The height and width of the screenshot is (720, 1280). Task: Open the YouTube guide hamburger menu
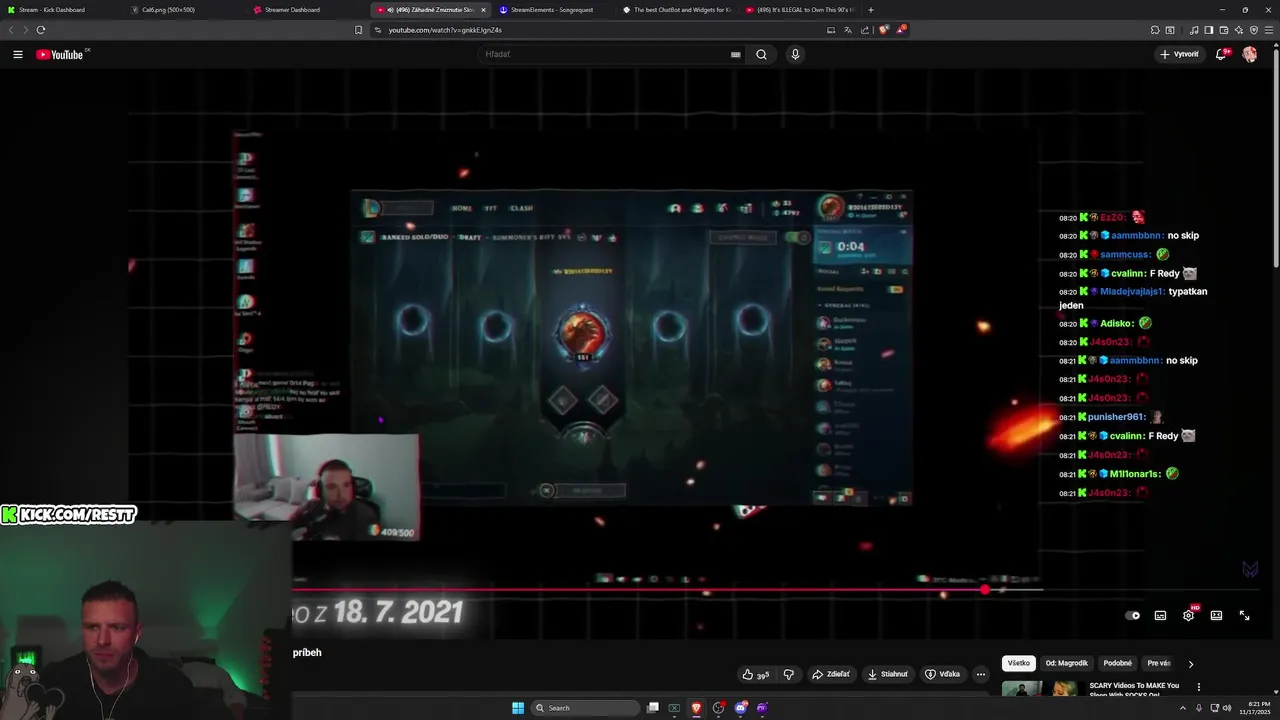tap(18, 54)
